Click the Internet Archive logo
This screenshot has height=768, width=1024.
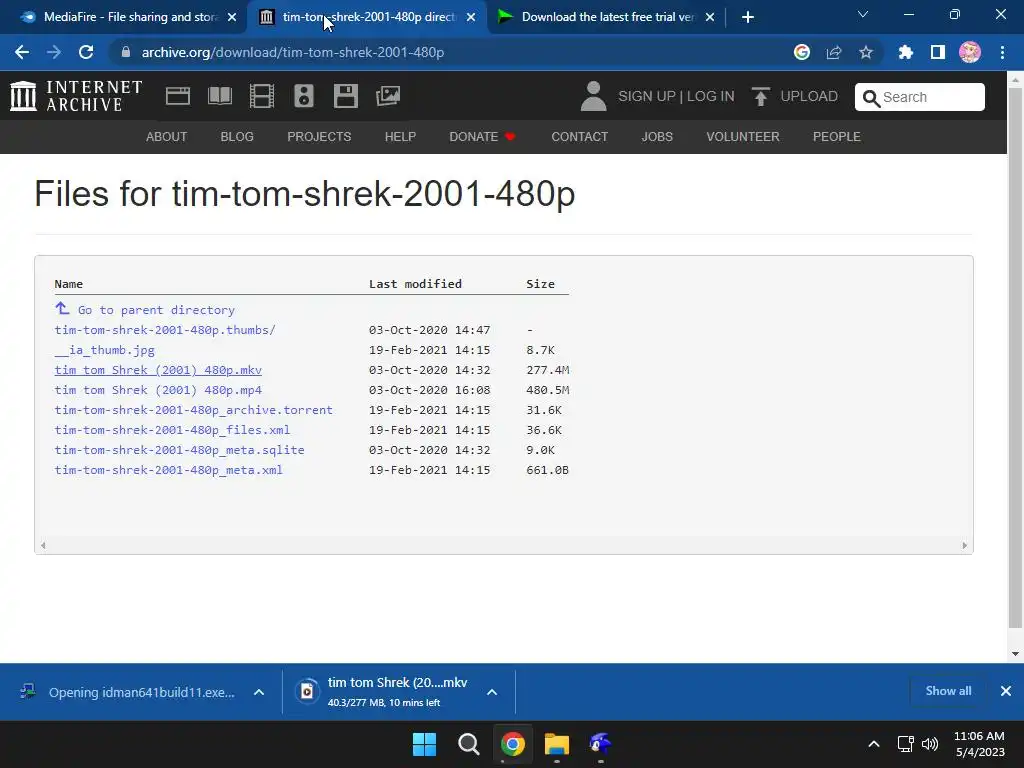76,96
